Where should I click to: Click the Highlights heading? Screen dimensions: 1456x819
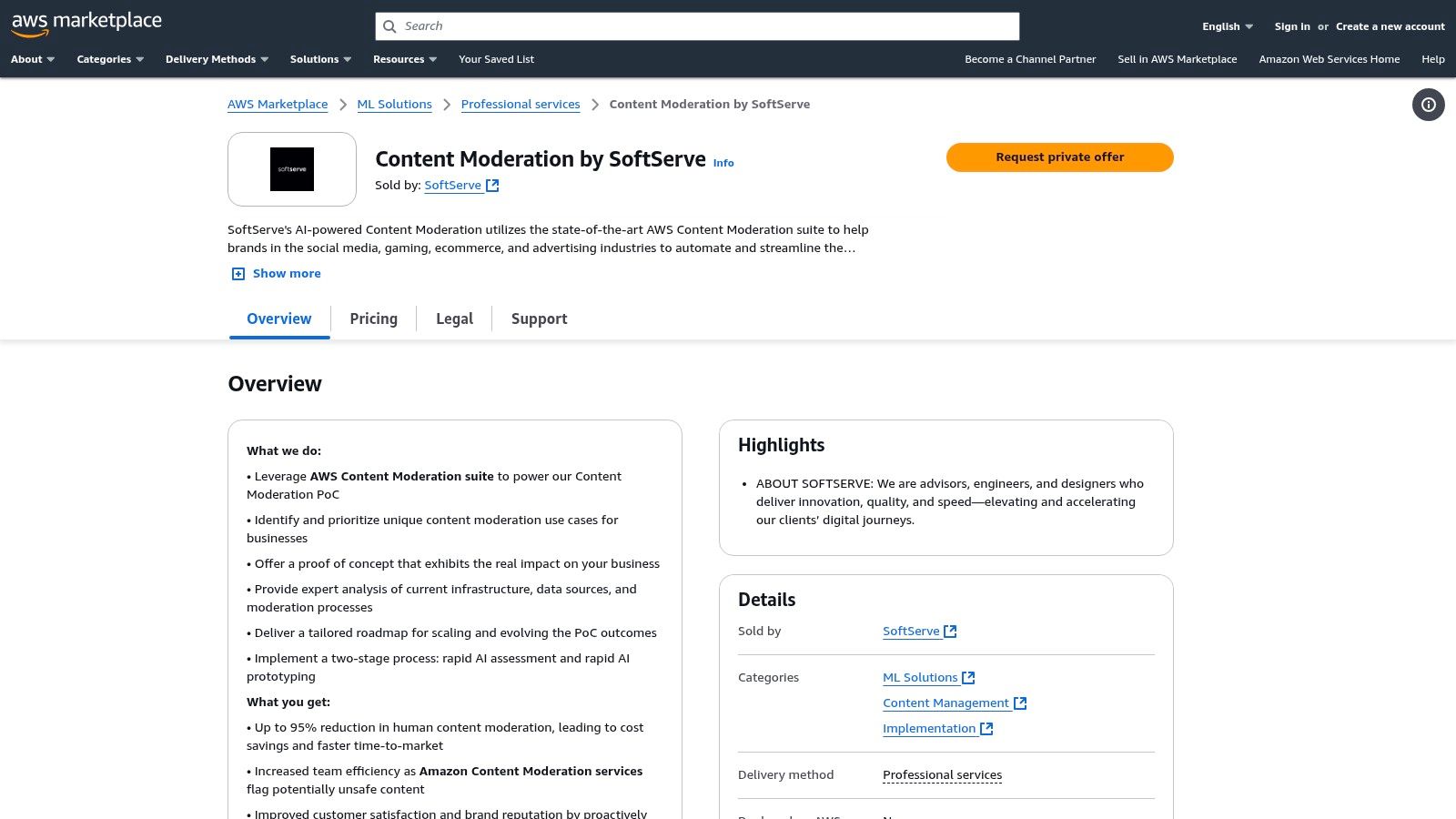point(782,445)
